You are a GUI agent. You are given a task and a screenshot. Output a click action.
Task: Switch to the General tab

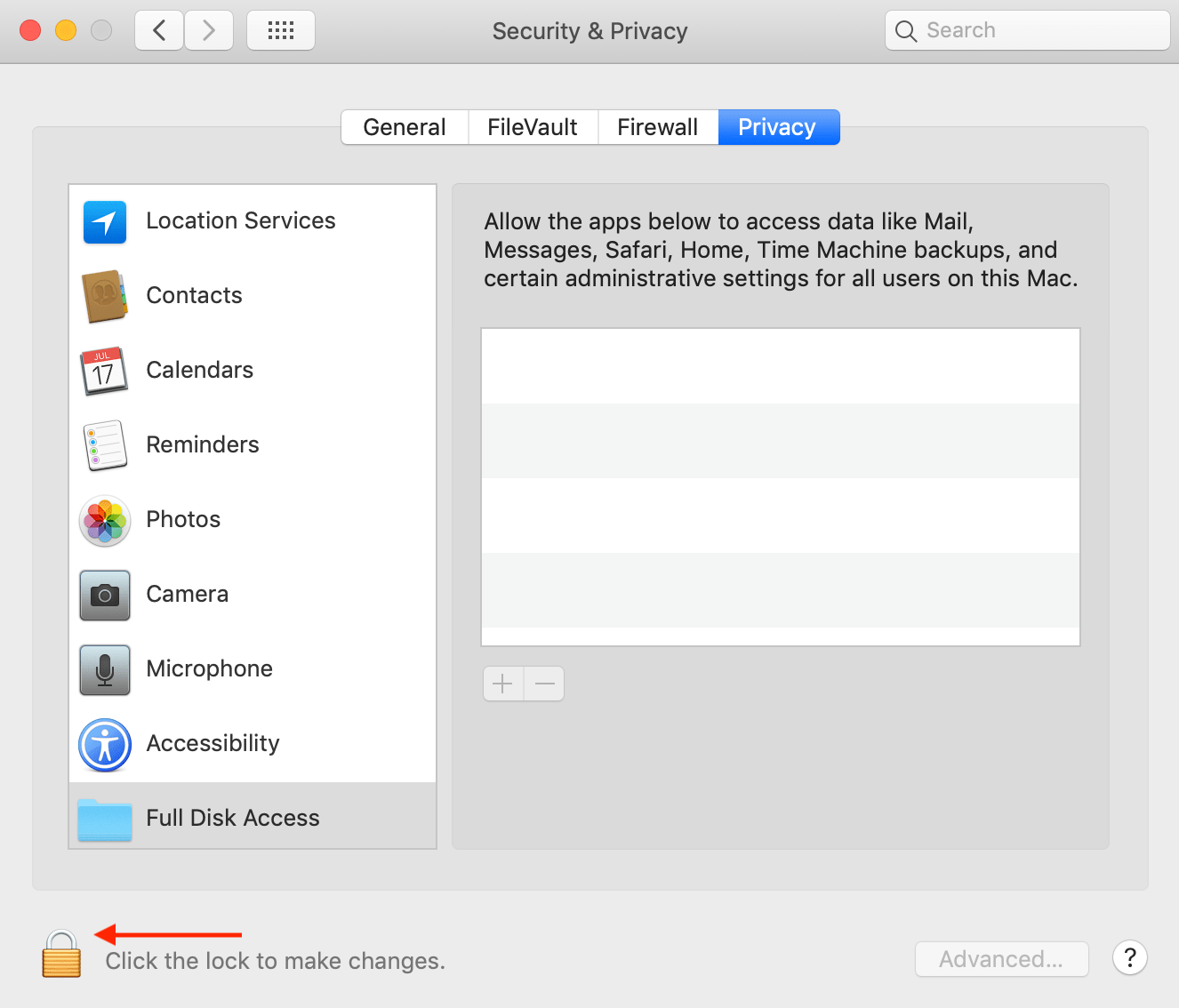pos(404,127)
